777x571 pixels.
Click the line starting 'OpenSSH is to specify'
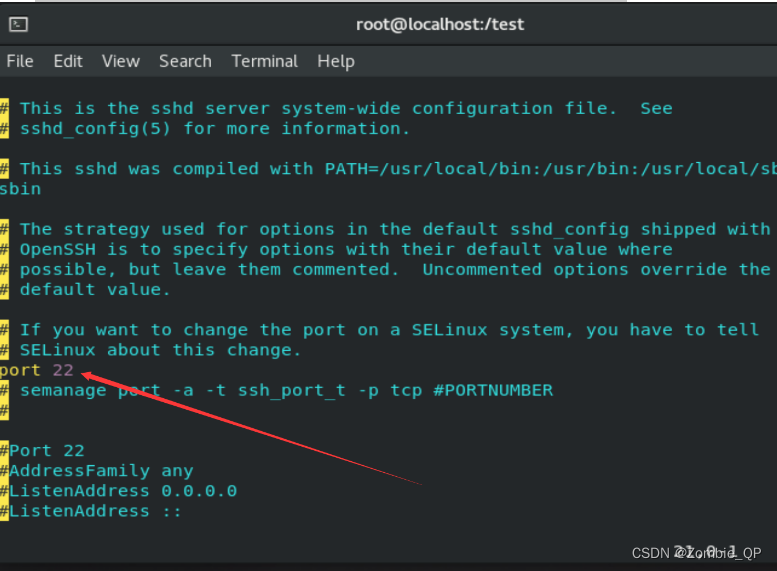[x=336, y=249]
